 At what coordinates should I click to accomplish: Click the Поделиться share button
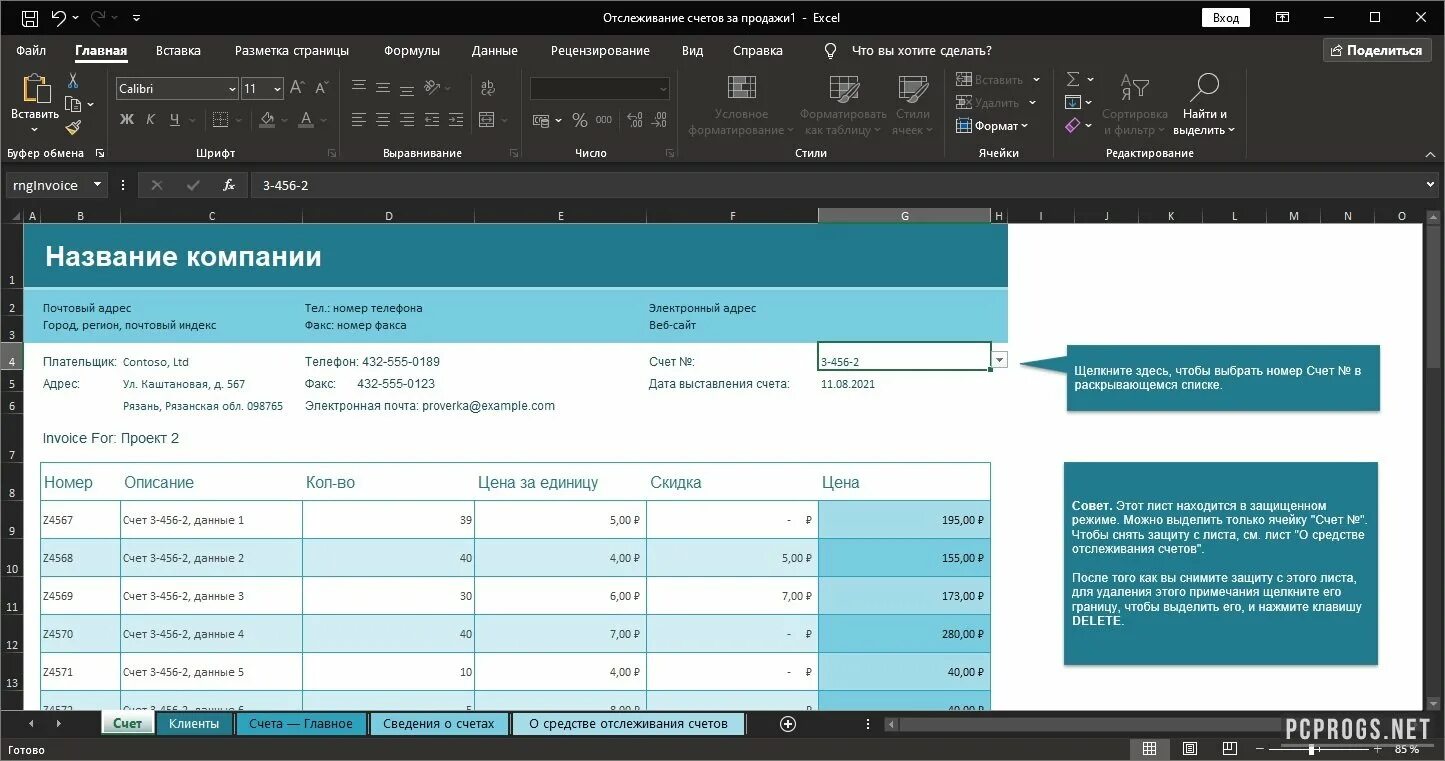[x=1376, y=50]
